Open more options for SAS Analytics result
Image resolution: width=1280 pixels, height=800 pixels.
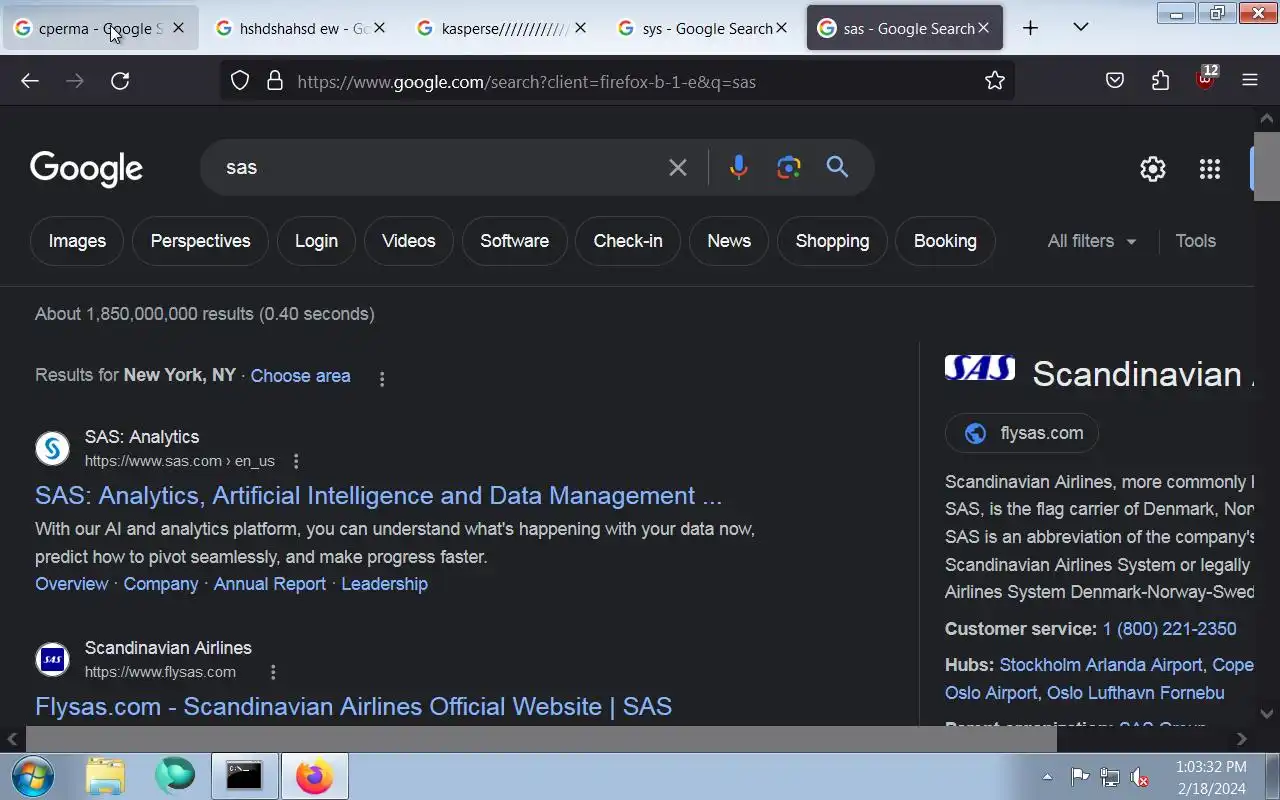pyautogui.click(x=296, y=461)
